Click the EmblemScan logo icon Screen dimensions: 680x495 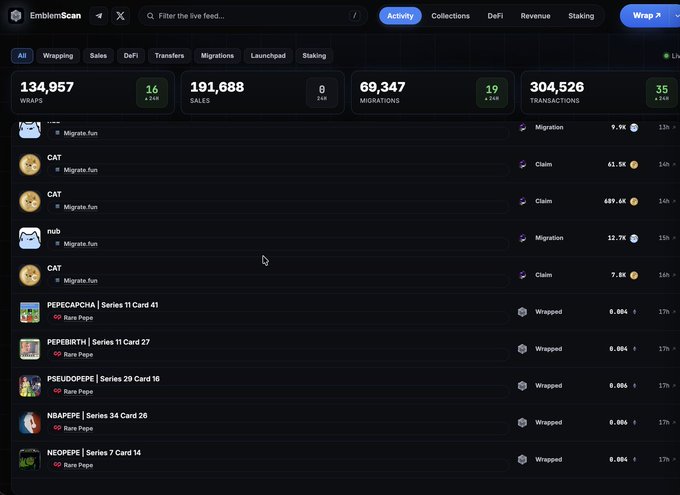point(16,16)
